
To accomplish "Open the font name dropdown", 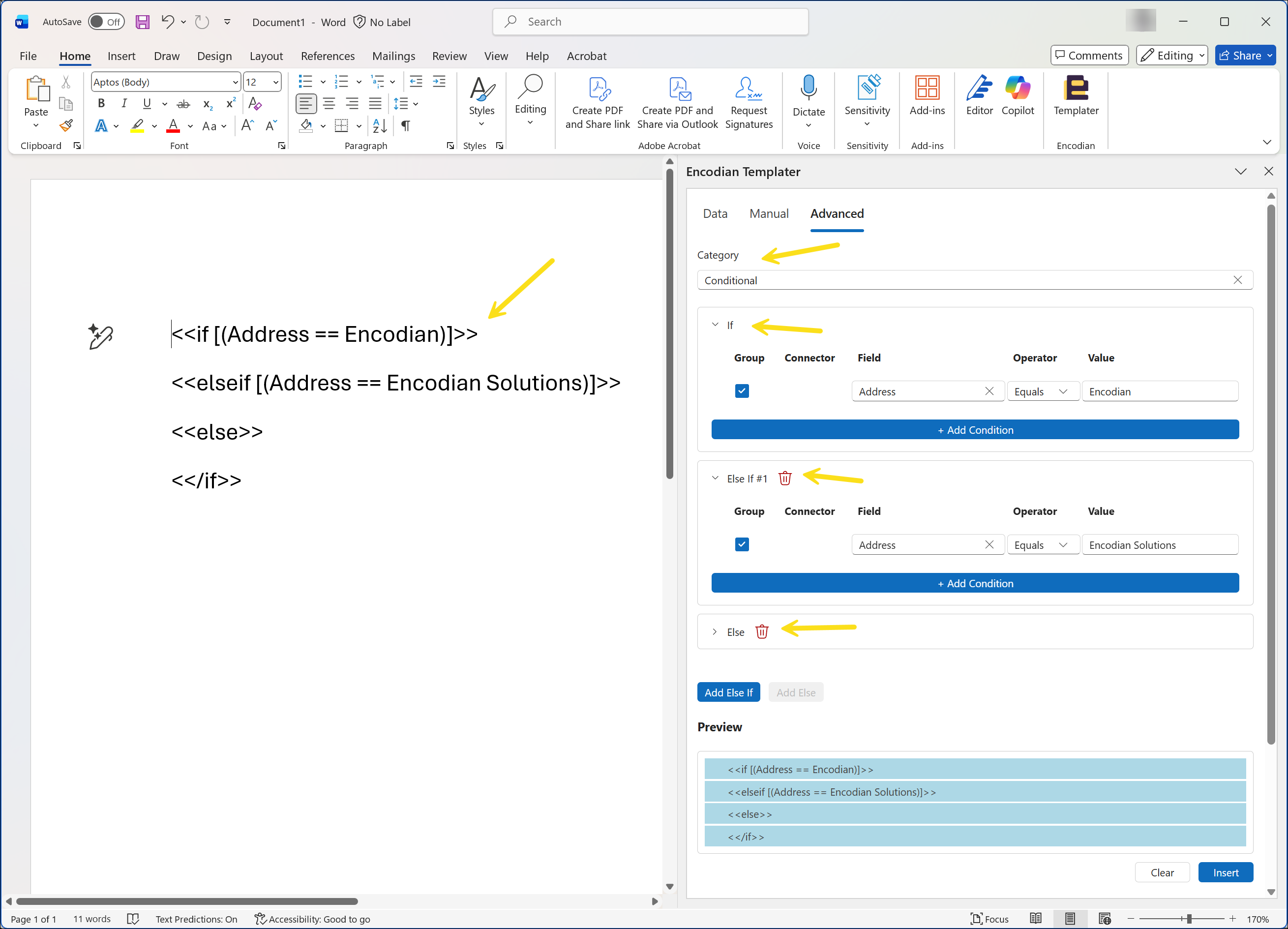I will (235, 82).
